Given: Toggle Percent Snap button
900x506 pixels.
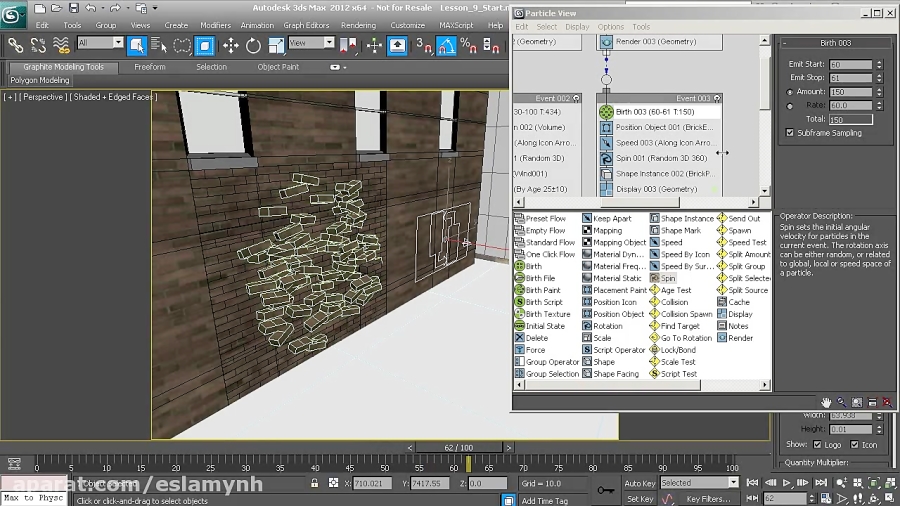Looking at the screenshot, I should tap(468, 45).
